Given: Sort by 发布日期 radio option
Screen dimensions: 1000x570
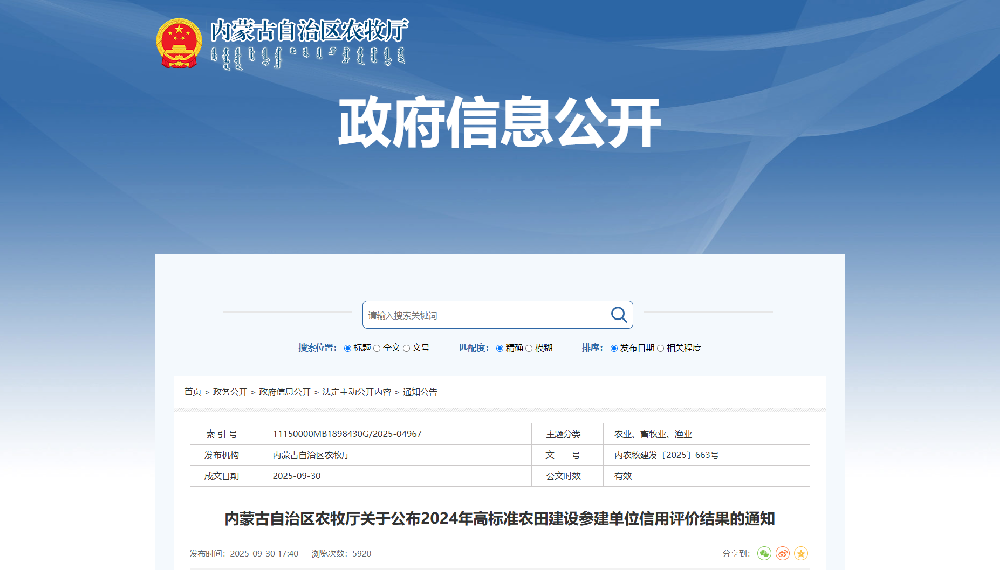Looking at the screenshot, I should (614, 348).
